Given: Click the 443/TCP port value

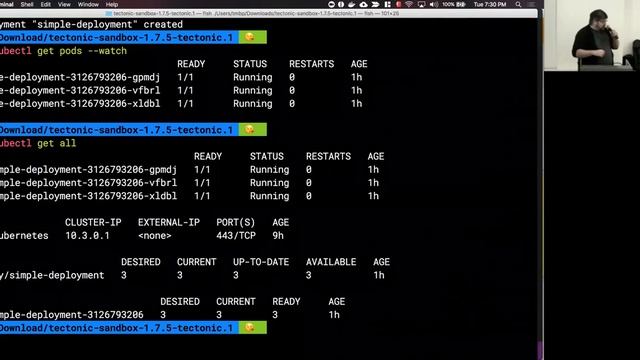Looking at the screenshot, I should (236, 236).
